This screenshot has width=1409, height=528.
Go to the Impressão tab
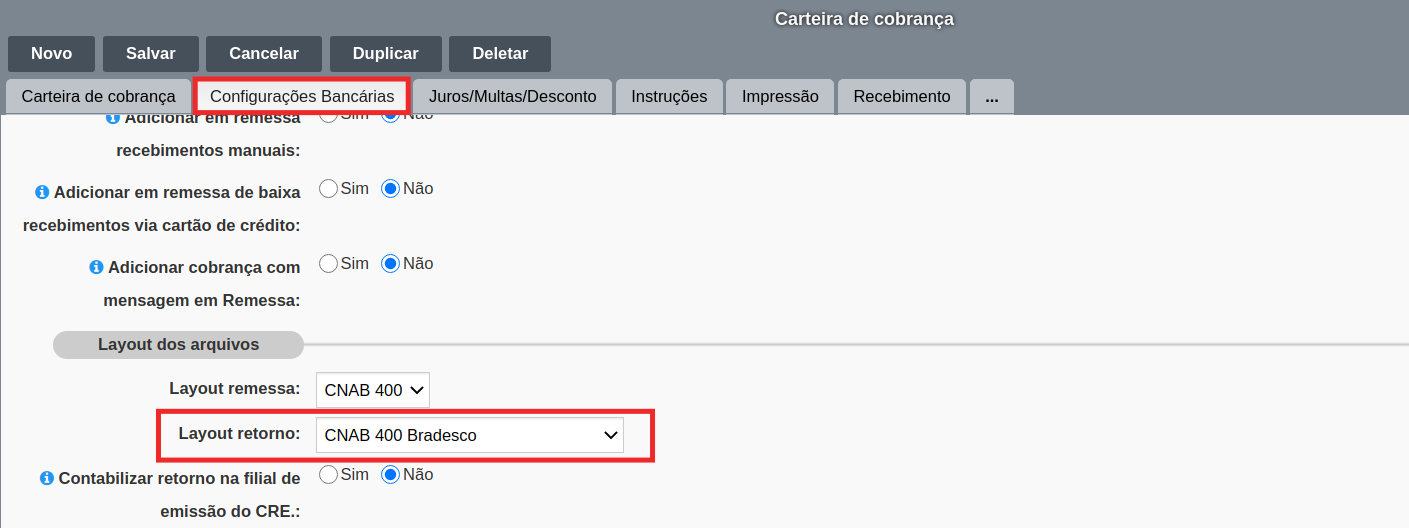pyautogui.click(x=780, y=97)
